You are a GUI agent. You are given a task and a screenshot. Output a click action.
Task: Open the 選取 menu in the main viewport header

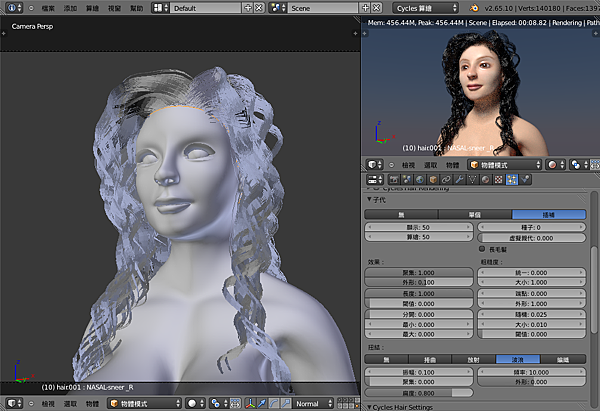70,404
